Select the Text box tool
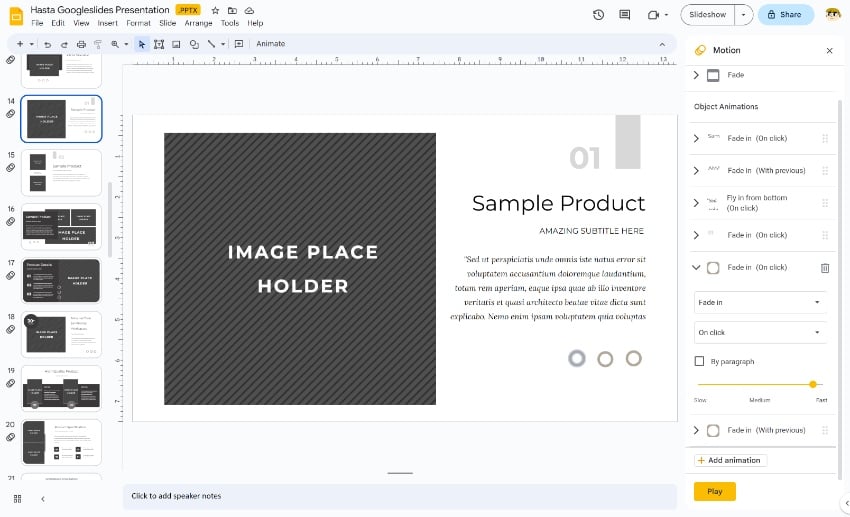The image size is (850, 517). point(159,44)
